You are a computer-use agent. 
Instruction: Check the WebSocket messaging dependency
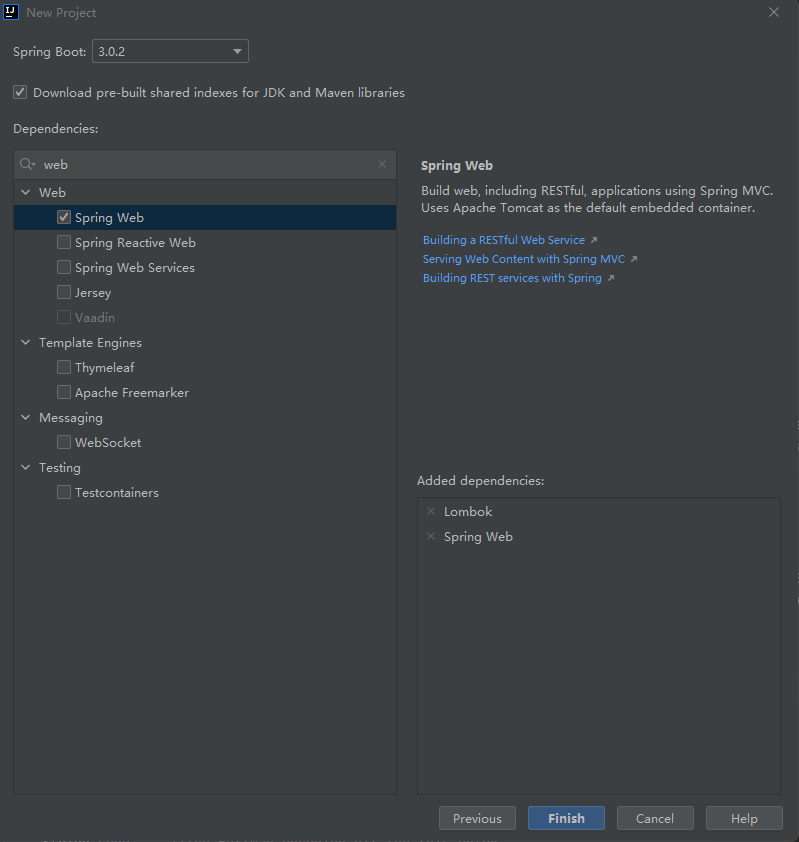[x=64, y=442]
